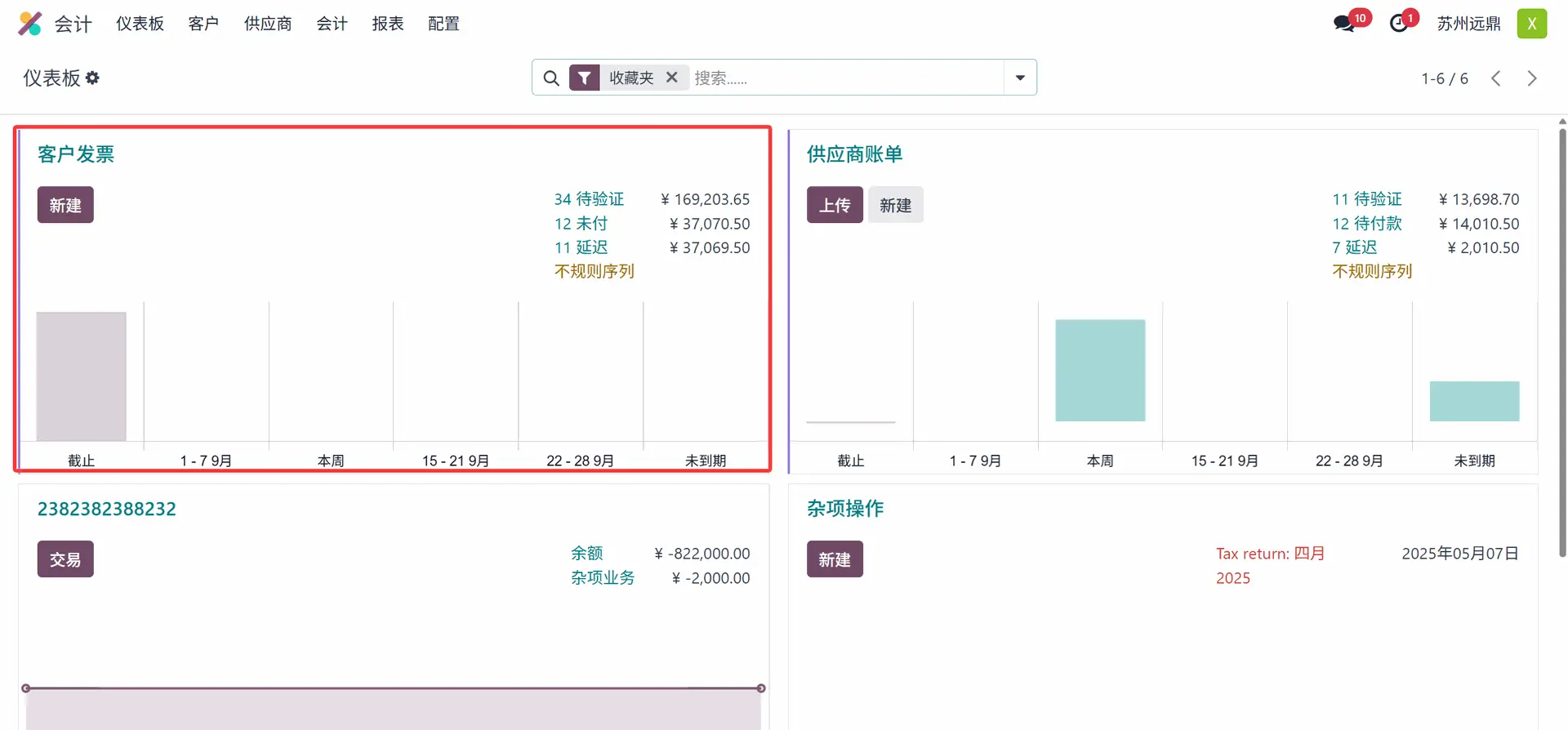This screenshot has height=730, width=1568.
Task: Open the 报表 menu
Action: (x=388, y=24)
